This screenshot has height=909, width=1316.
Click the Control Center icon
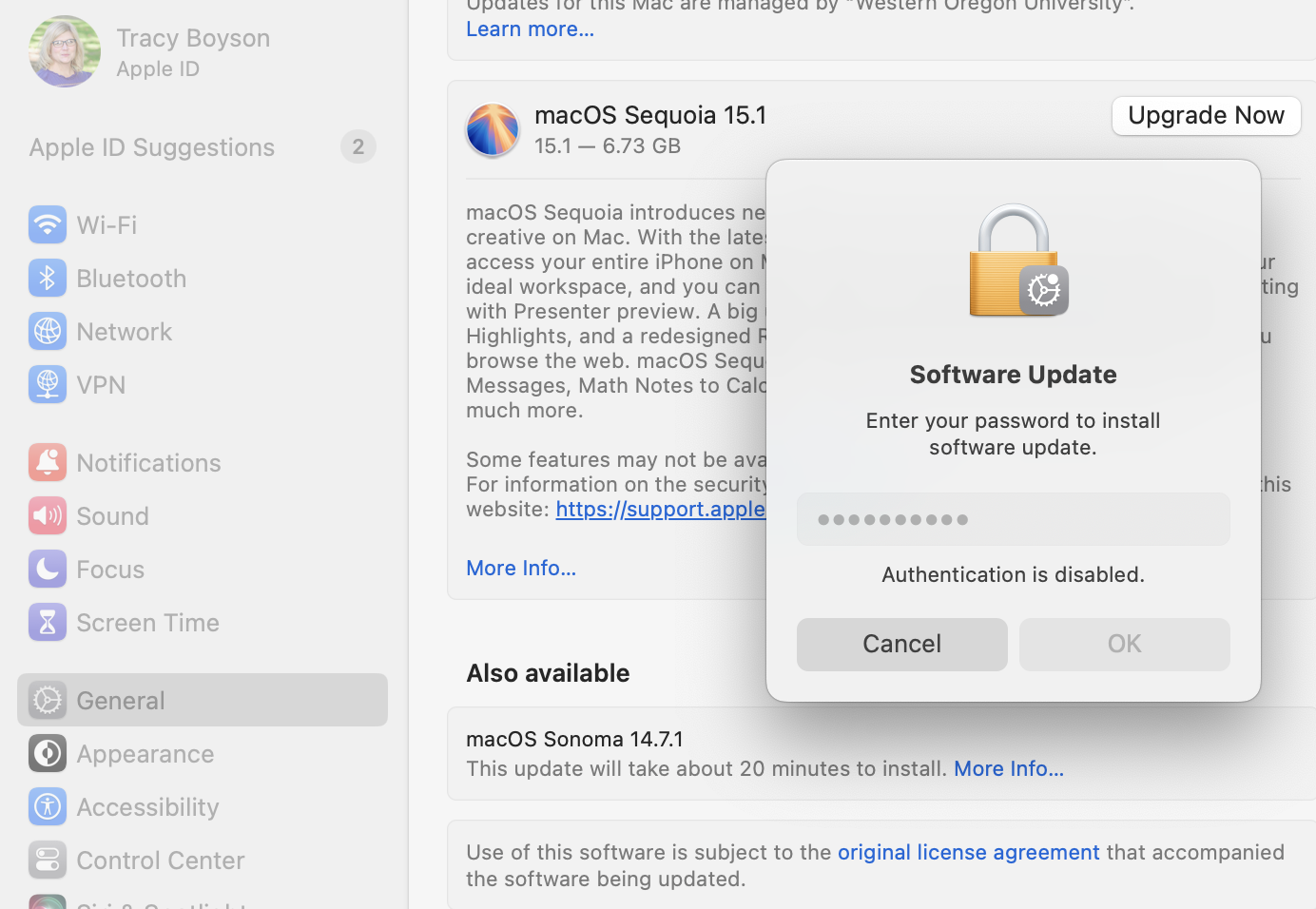pyautogui.click(x=48, y=860)
